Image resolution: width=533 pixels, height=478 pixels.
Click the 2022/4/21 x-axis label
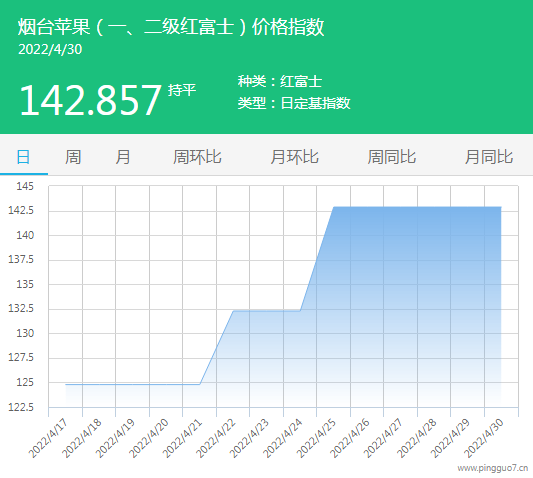(x=182, y=438)
